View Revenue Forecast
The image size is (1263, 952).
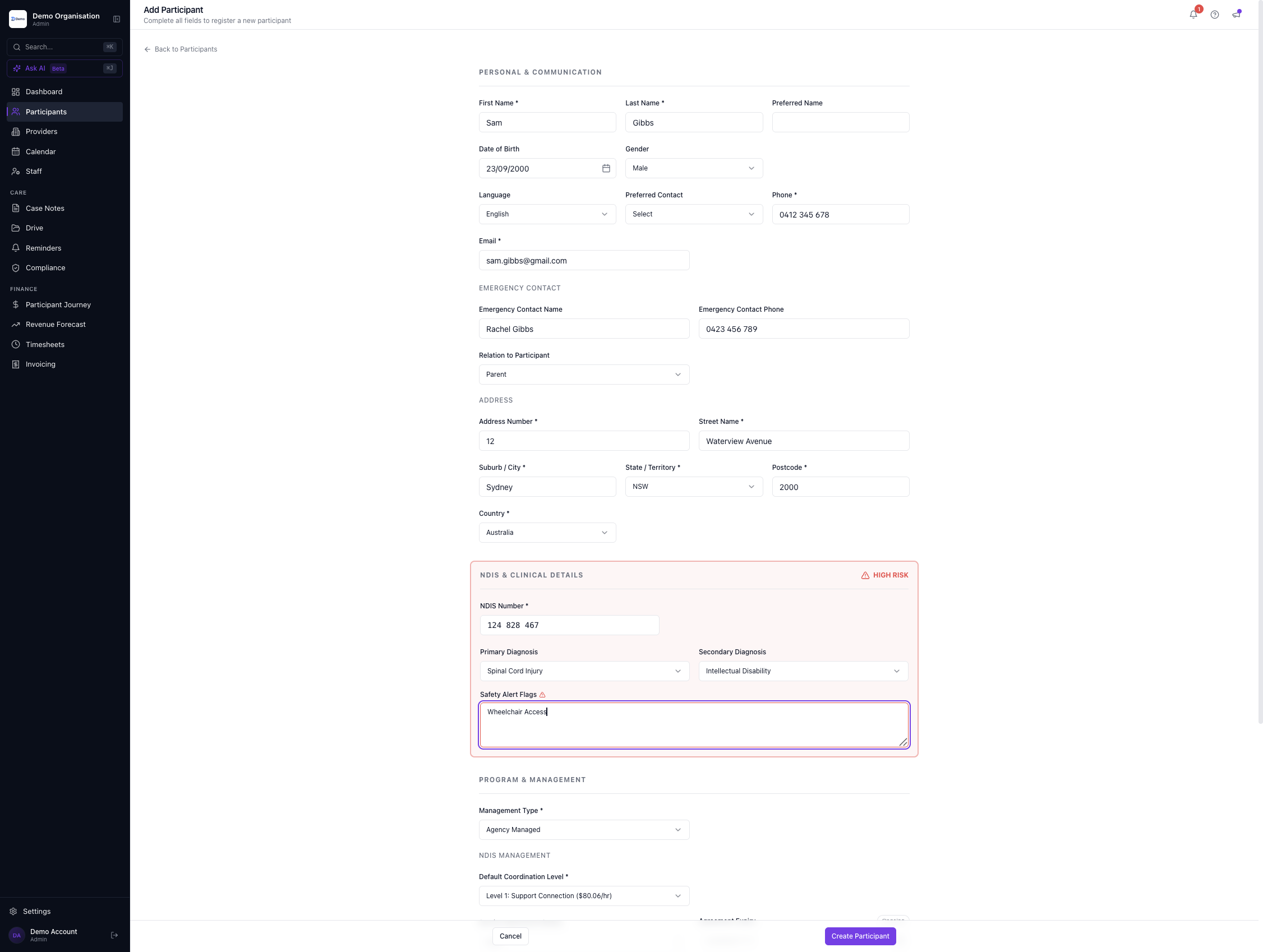[64, 325]
